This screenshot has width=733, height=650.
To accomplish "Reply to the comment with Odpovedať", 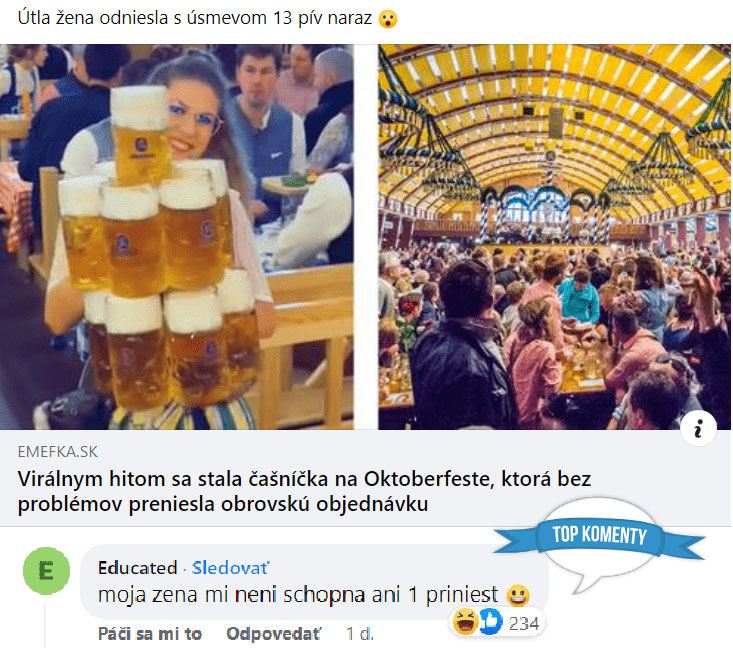I will [273, 634].
